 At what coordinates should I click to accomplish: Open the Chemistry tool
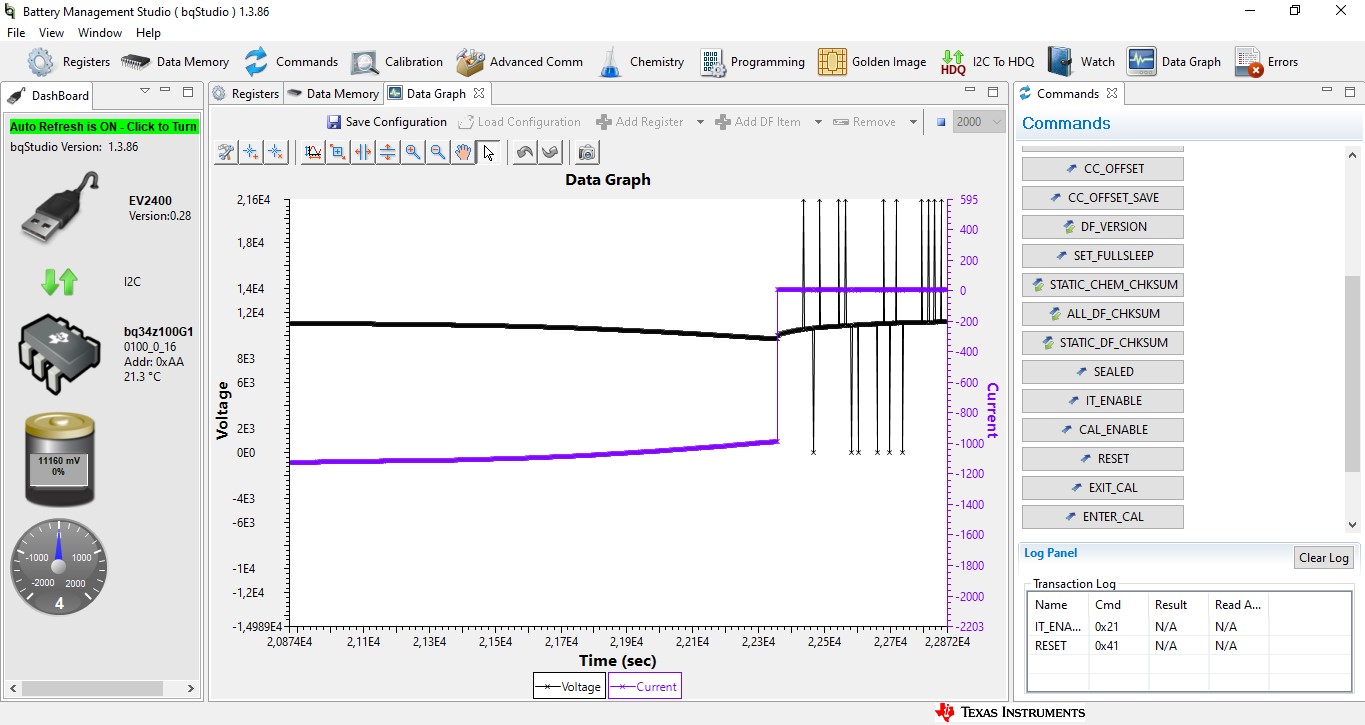click(640, 62)
